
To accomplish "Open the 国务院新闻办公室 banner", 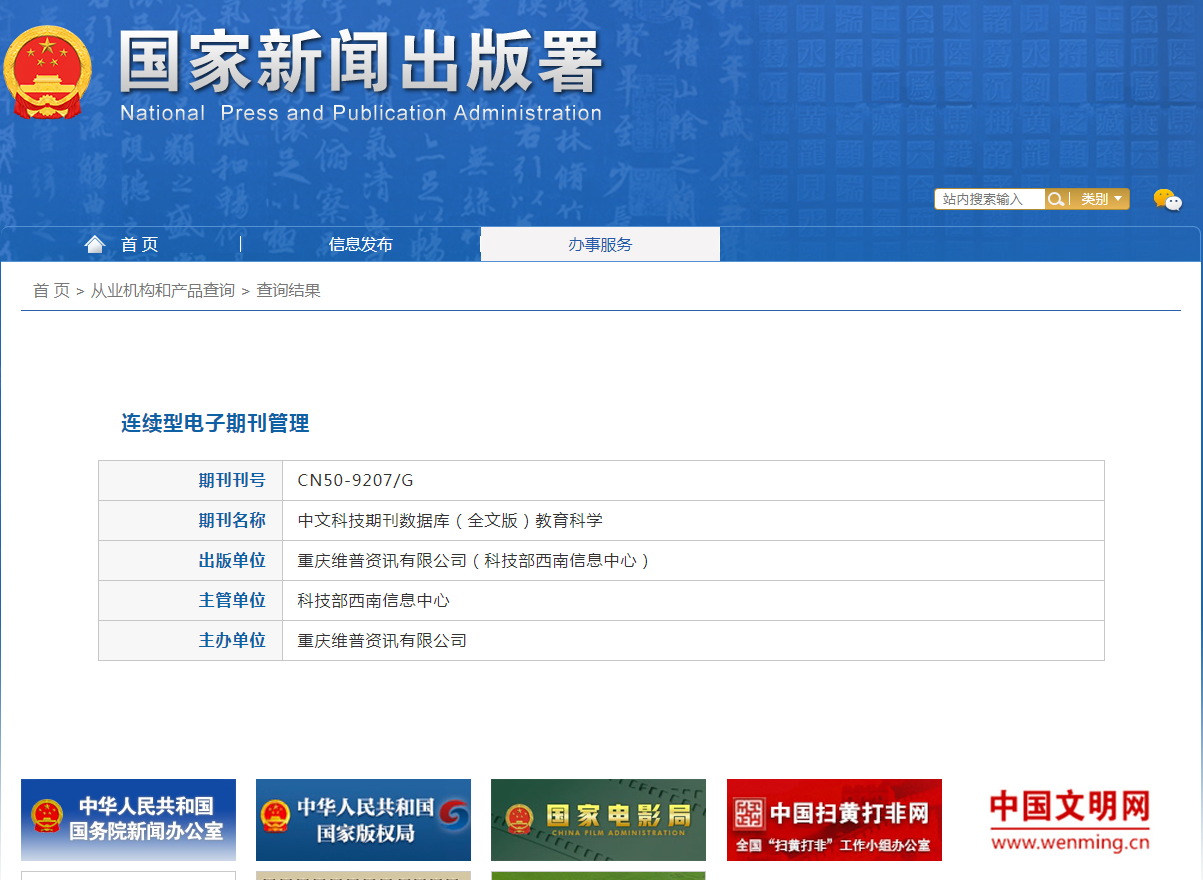I will pos(128,820).
